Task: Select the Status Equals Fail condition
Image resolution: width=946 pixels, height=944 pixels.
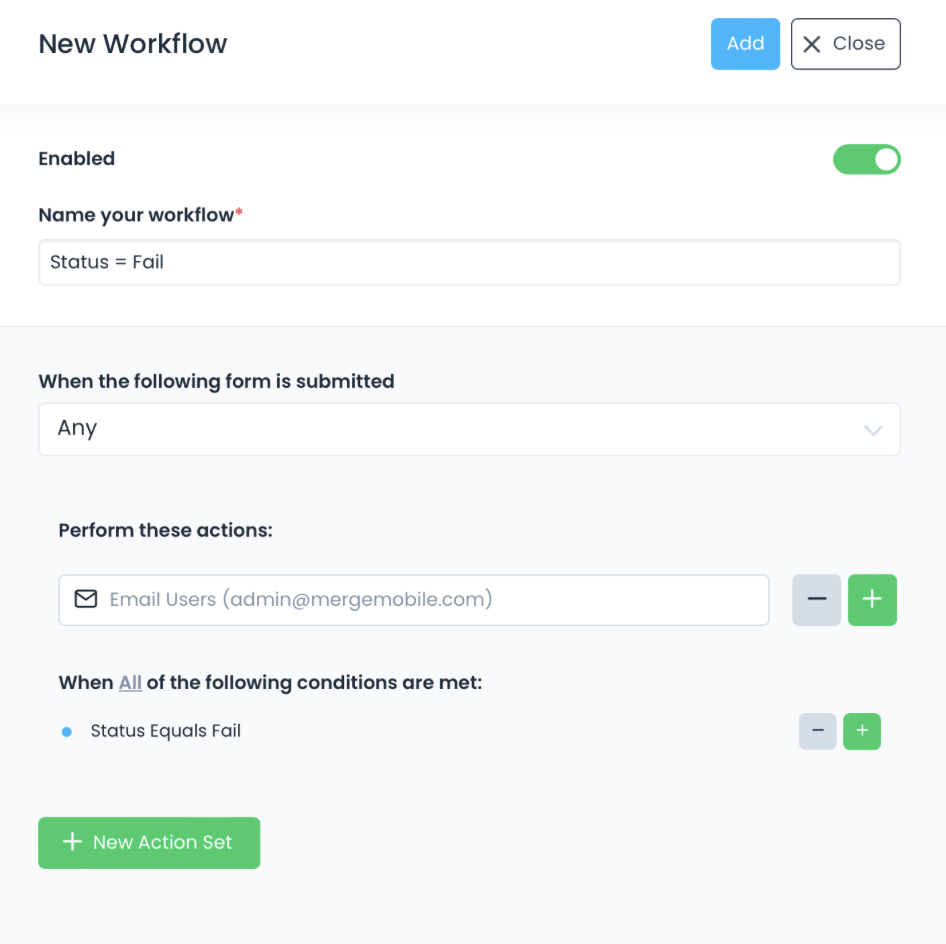Action: [x=166, y=731]
